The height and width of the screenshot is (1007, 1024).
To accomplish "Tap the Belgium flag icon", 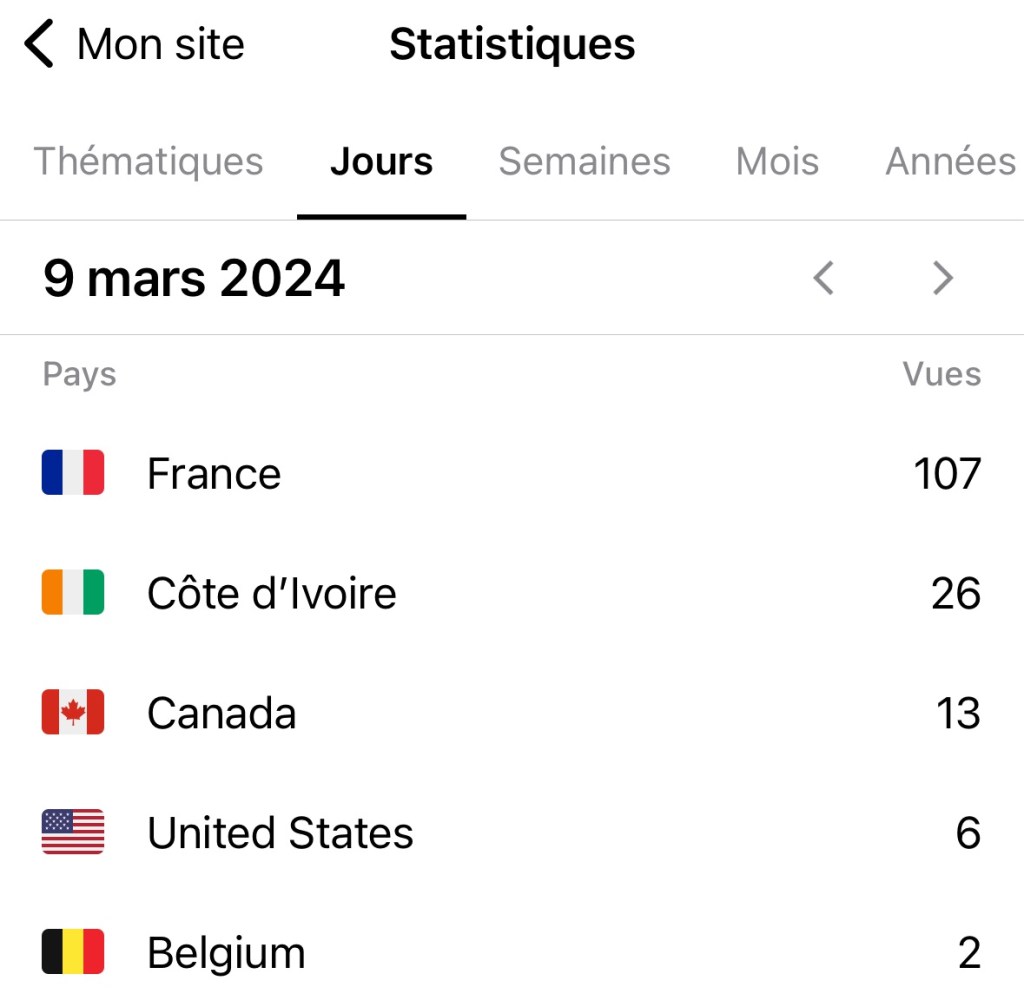I will (x=73, y=952).
